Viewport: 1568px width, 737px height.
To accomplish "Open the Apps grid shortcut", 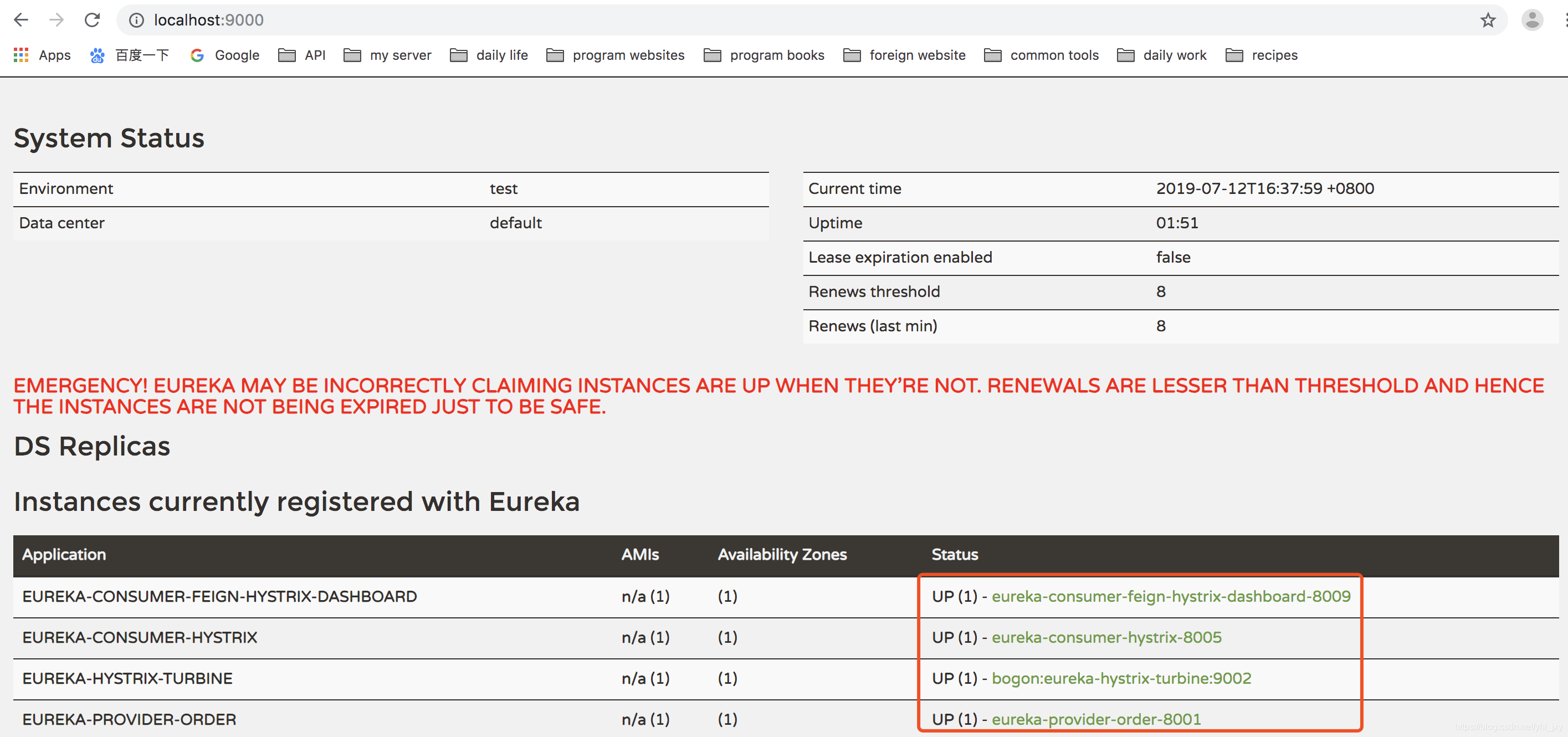I will click(42, 55).
